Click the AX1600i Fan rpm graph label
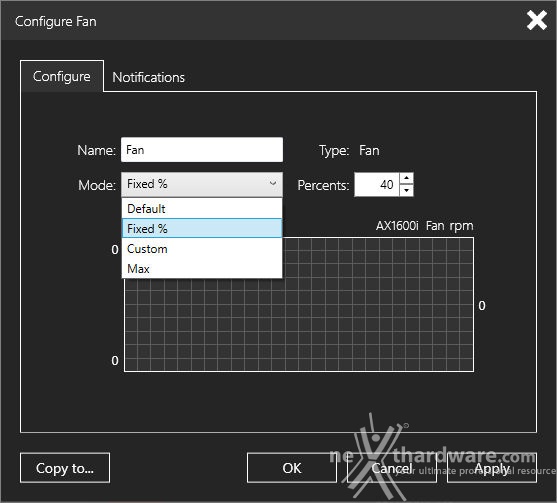This screenshot has height=503, width=557. pos(424,226)
